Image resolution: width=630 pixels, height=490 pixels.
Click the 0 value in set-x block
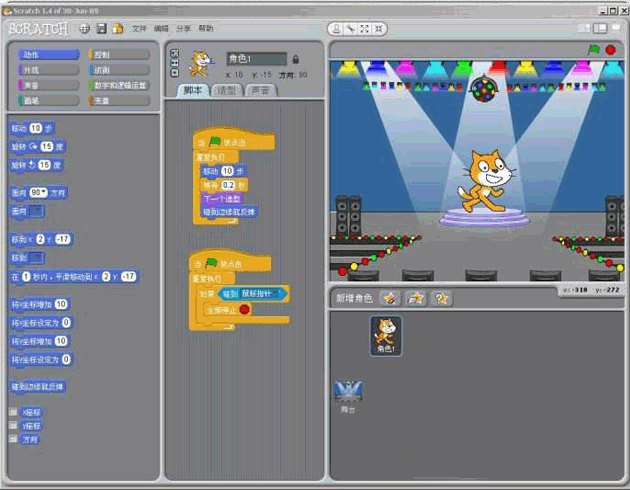point(66,323)
